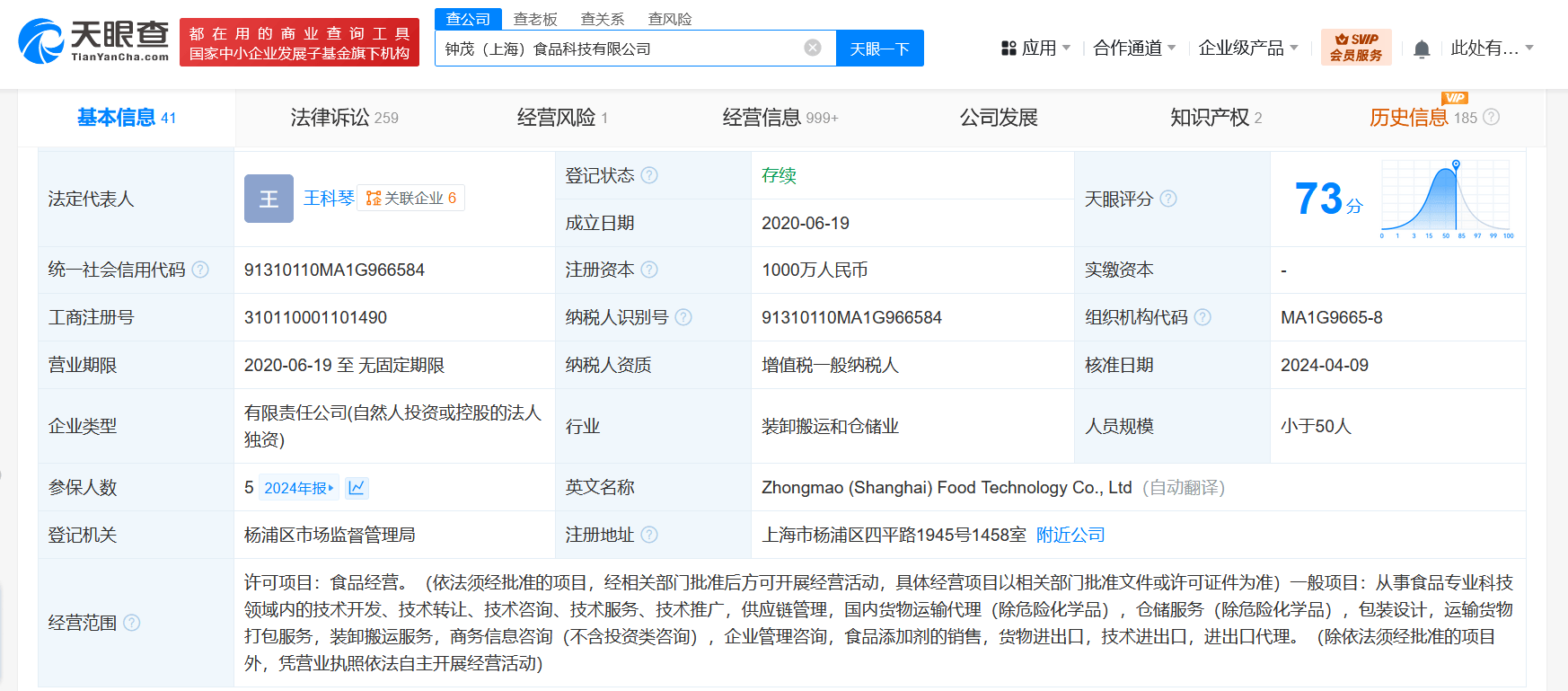Click the industry value 装卸搬运和仓储业
Screen dimensions: 1568x691
coord(830,426)
